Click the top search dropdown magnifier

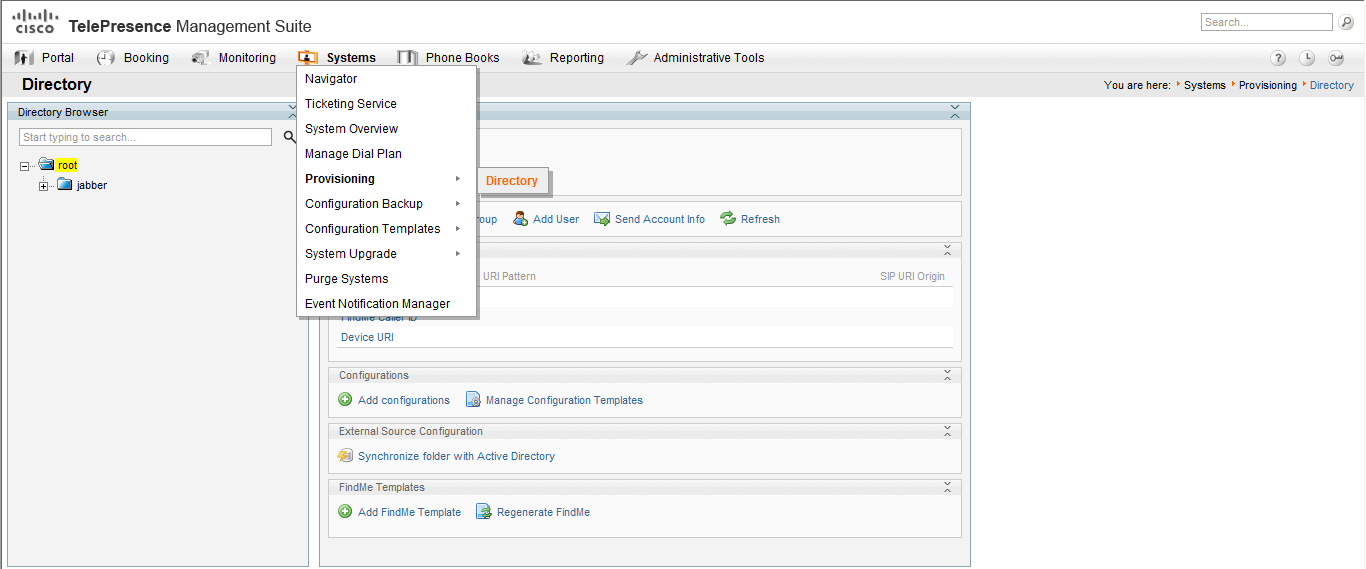point(1348,22)
